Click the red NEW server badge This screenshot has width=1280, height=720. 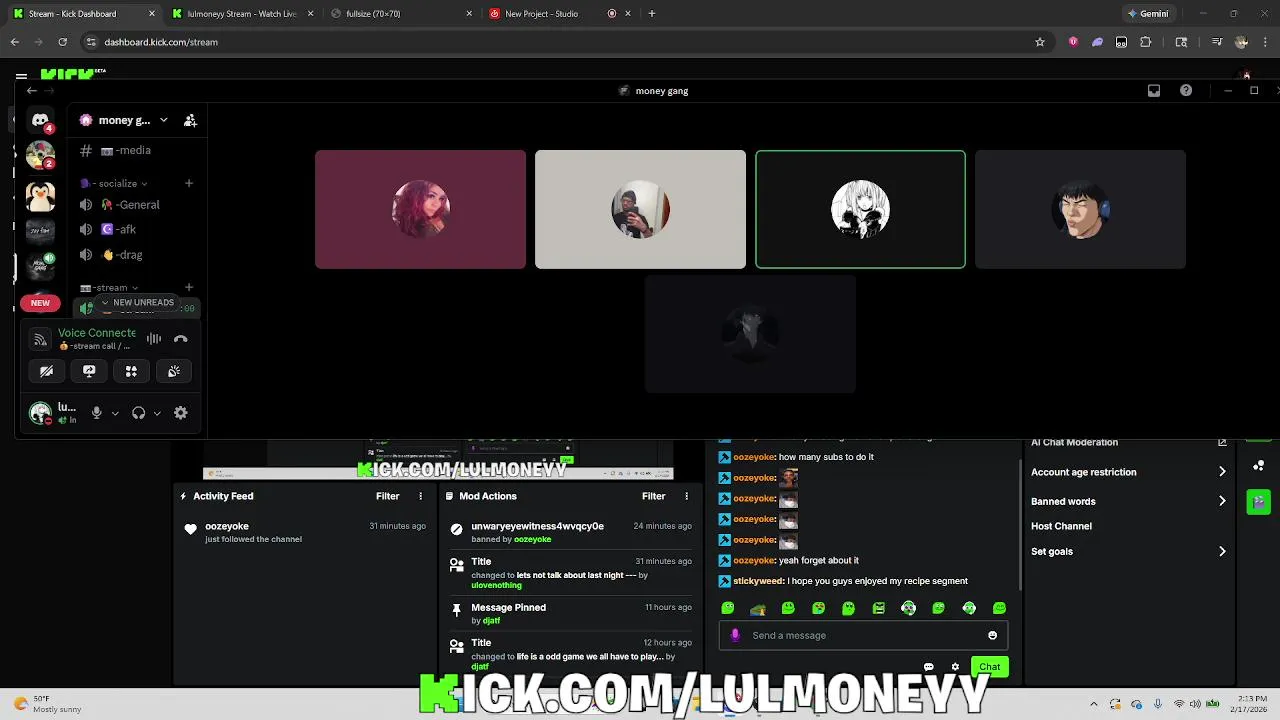(x=40, y=302)
